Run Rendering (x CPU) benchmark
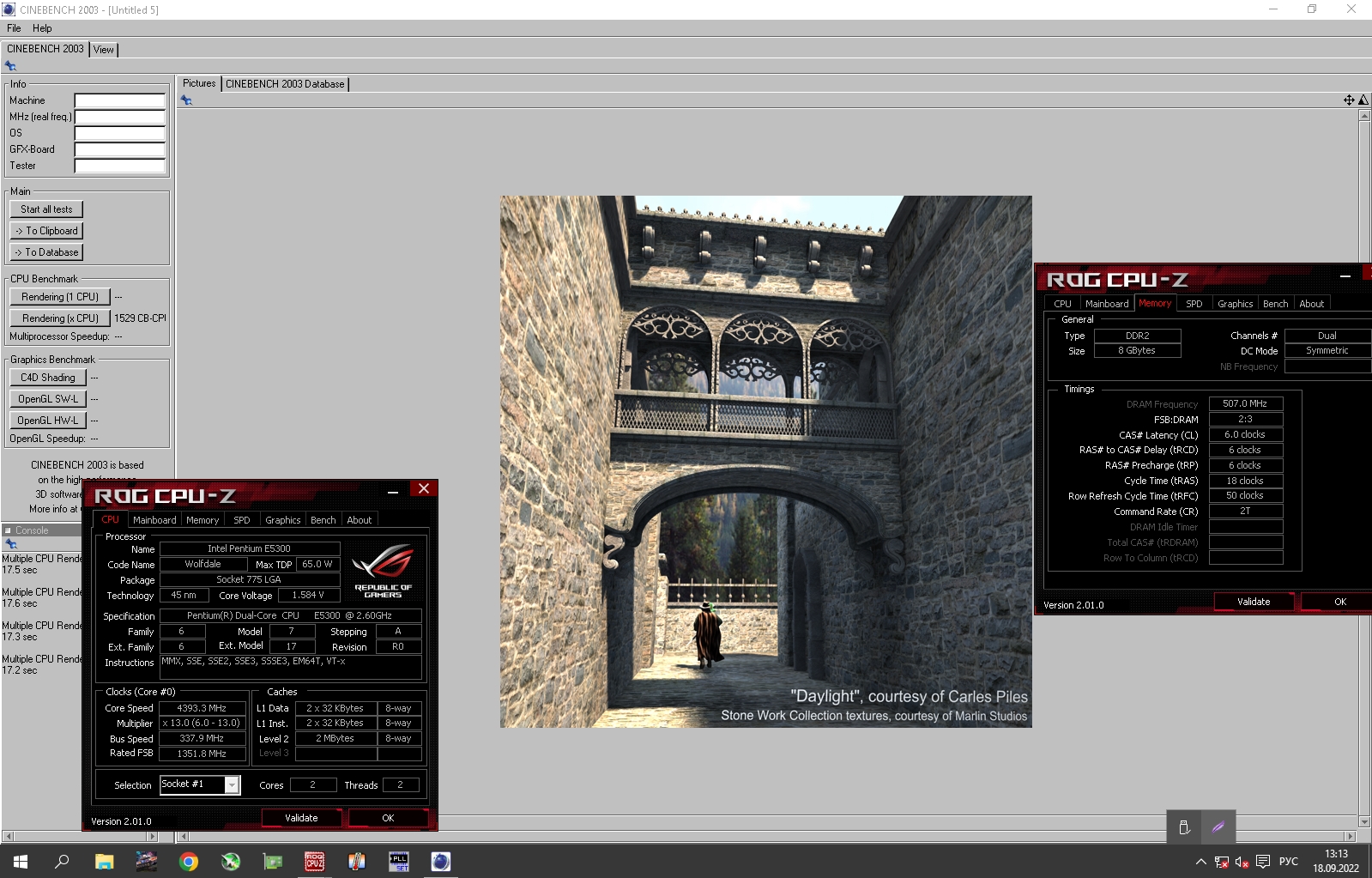 [60, 318]
